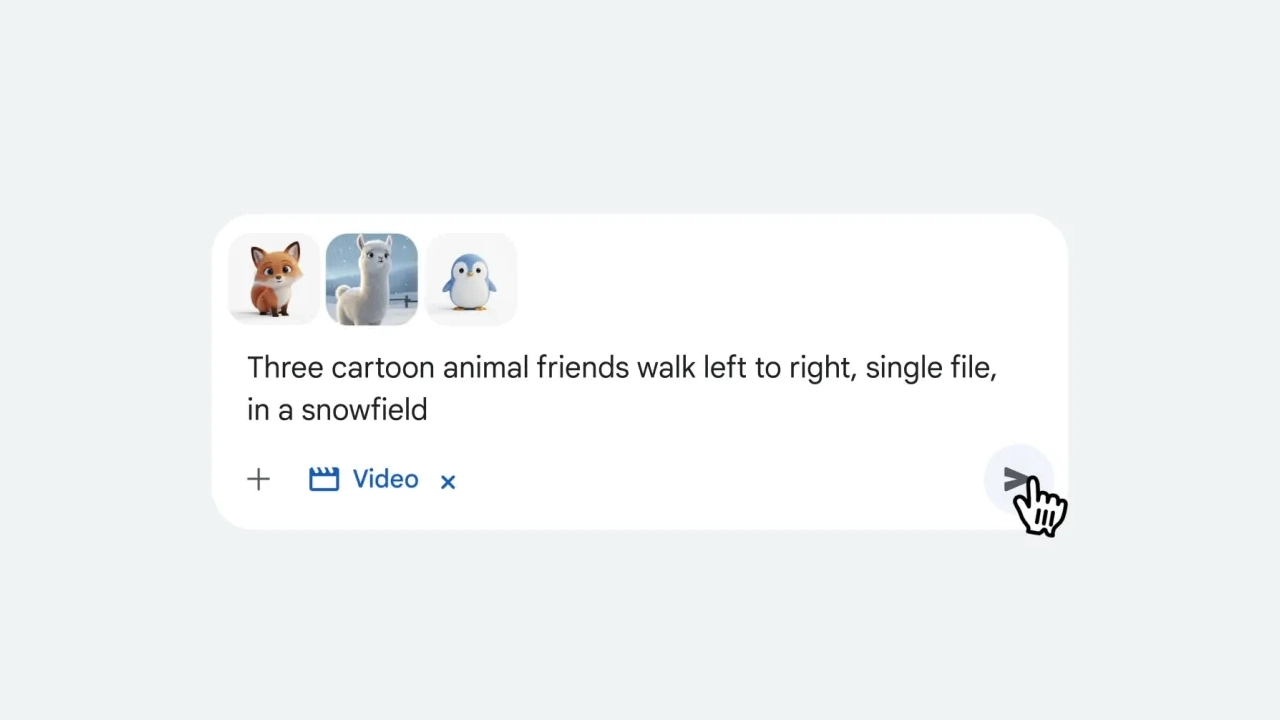Place cursor in the word "cartoon"
The image size is (1280, 720).
[x=383, y=368]
